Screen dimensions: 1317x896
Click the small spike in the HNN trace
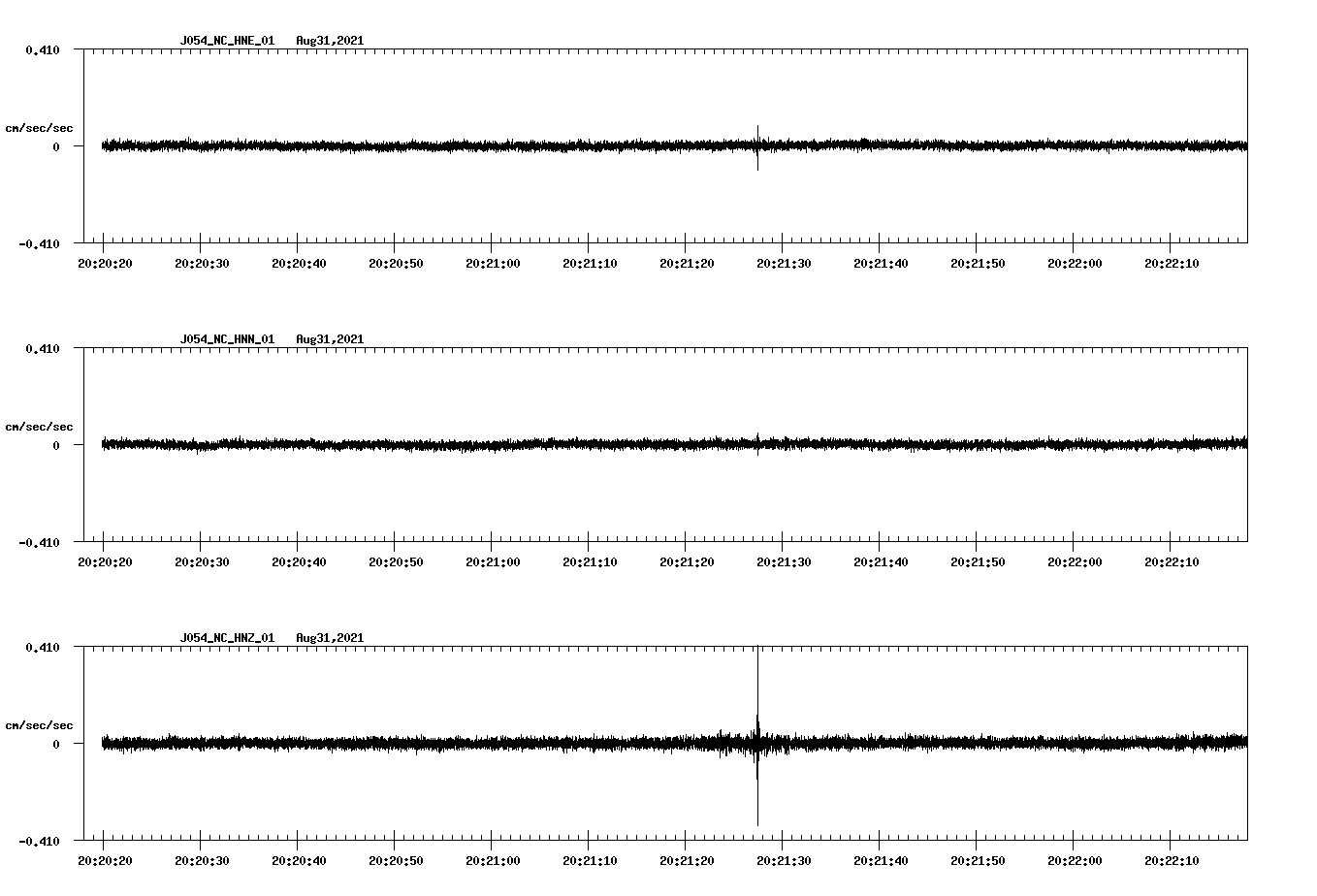point(757,444)
